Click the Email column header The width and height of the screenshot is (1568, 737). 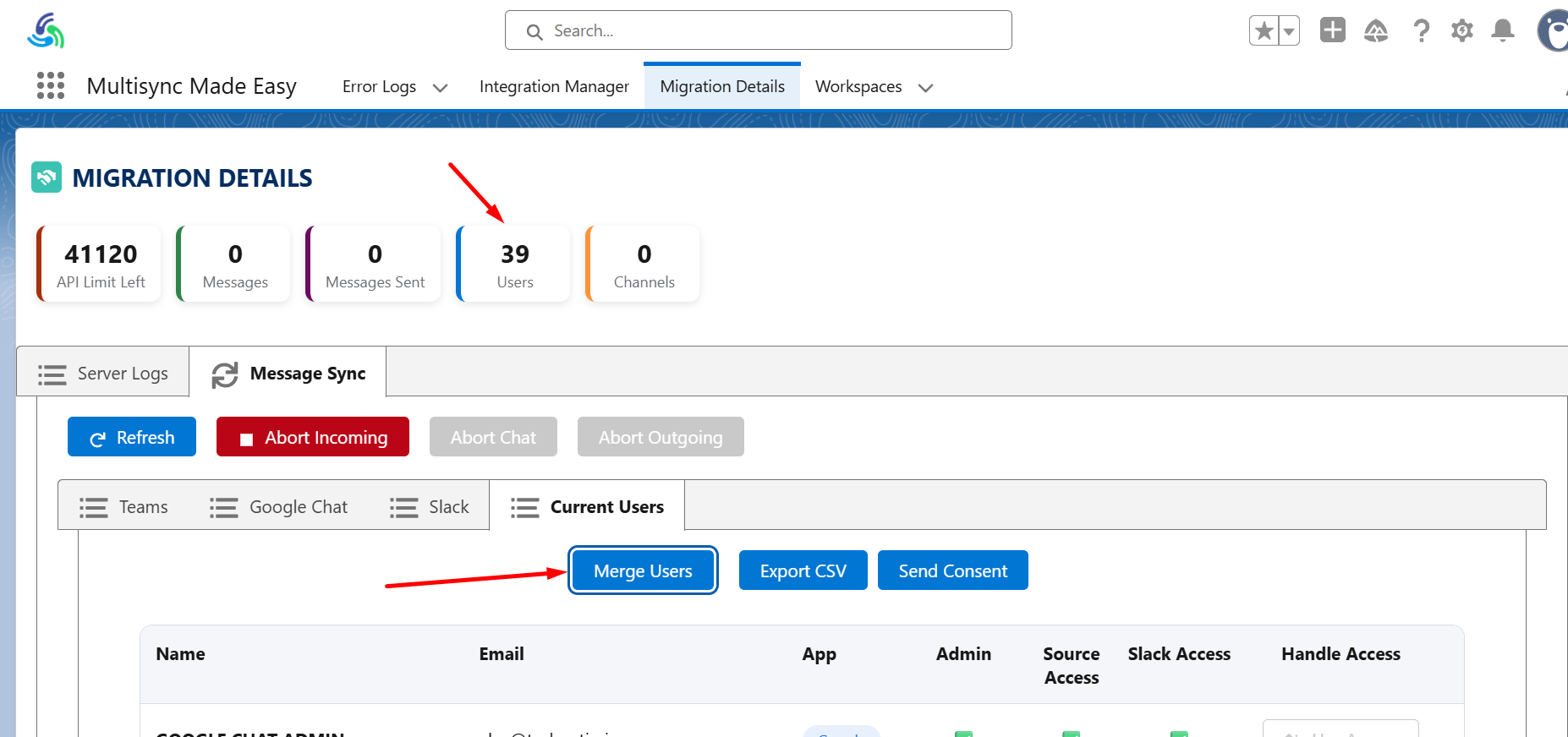[502, 653]
